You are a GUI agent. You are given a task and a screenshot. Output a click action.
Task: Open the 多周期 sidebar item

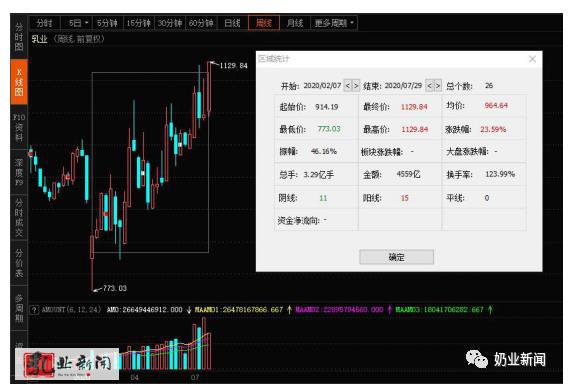click(19, 308)
